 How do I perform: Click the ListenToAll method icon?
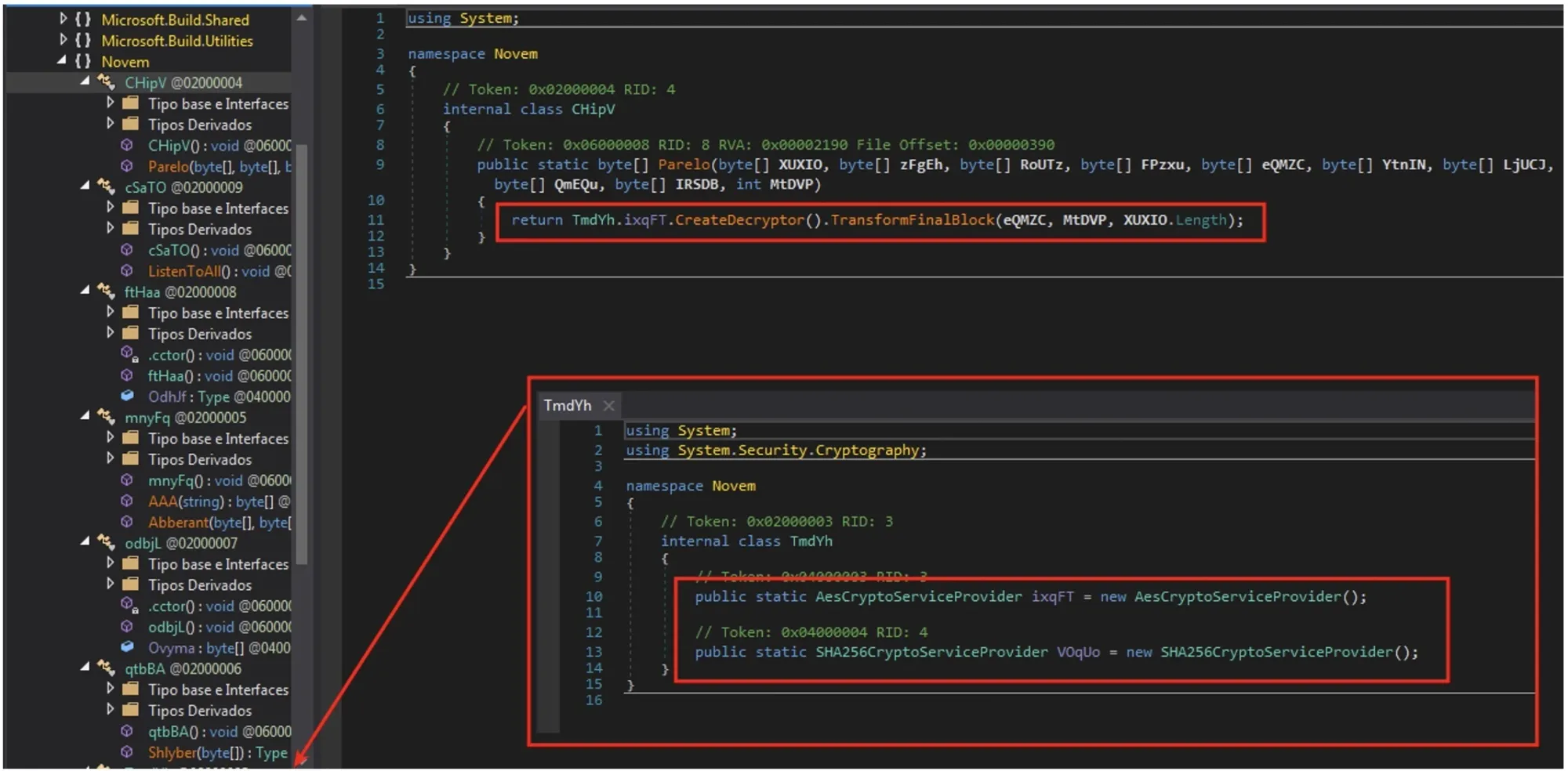(x=127, y=270)
